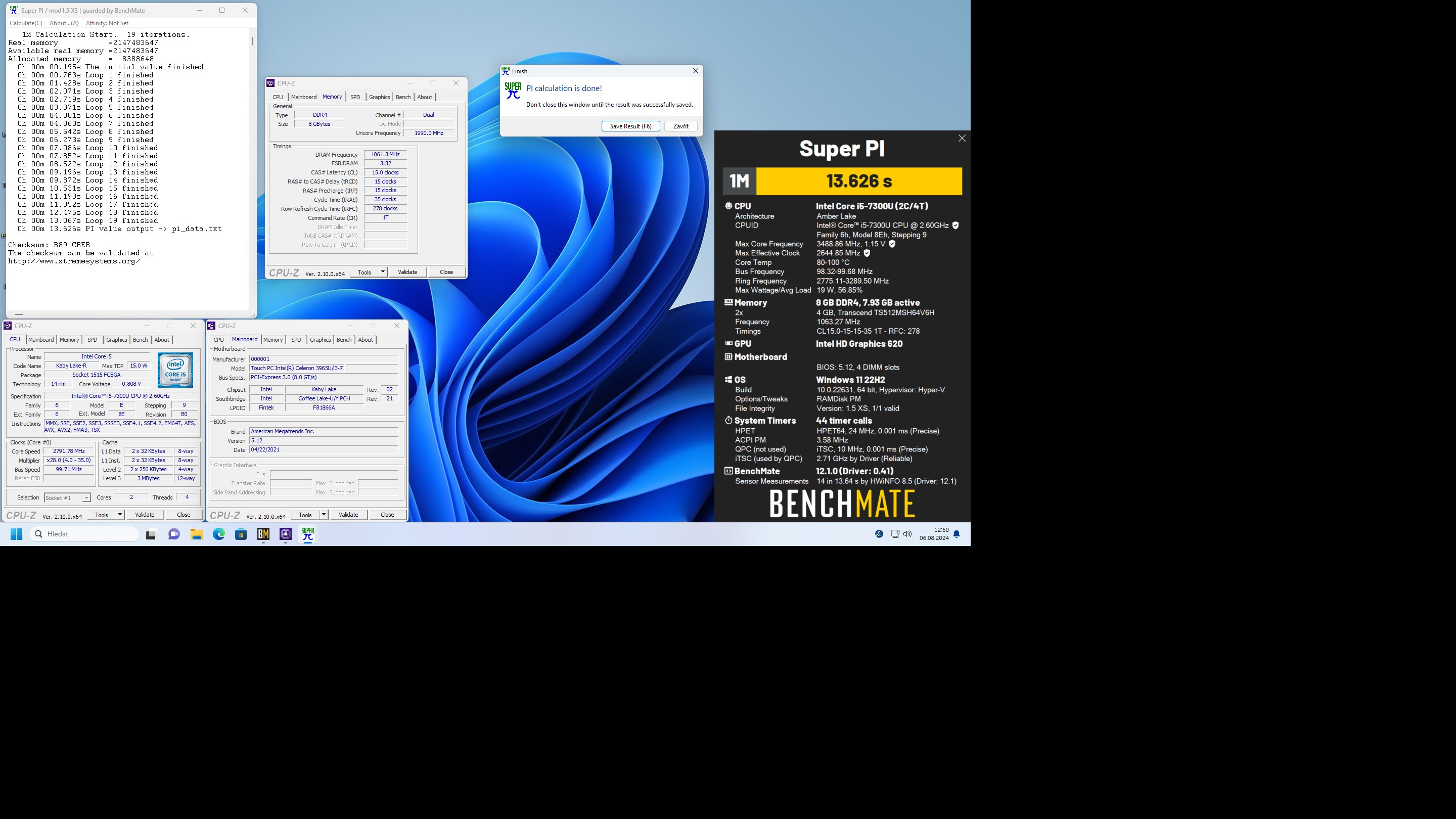Screen dimensions: 1456x819
Task: Open volume tray icon
Action: [x=908, y=534]
